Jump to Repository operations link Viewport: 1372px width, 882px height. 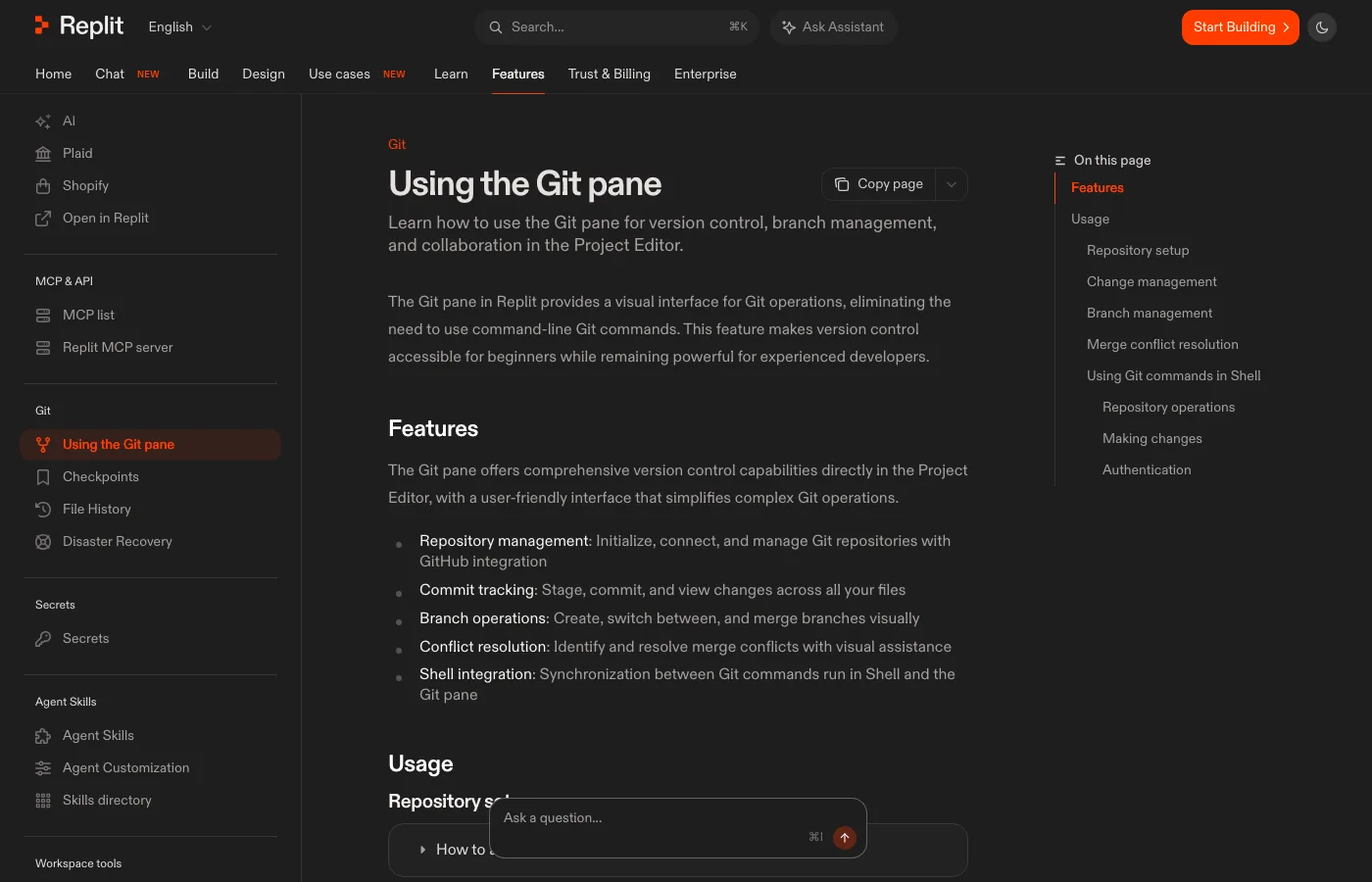[1168, 407]
